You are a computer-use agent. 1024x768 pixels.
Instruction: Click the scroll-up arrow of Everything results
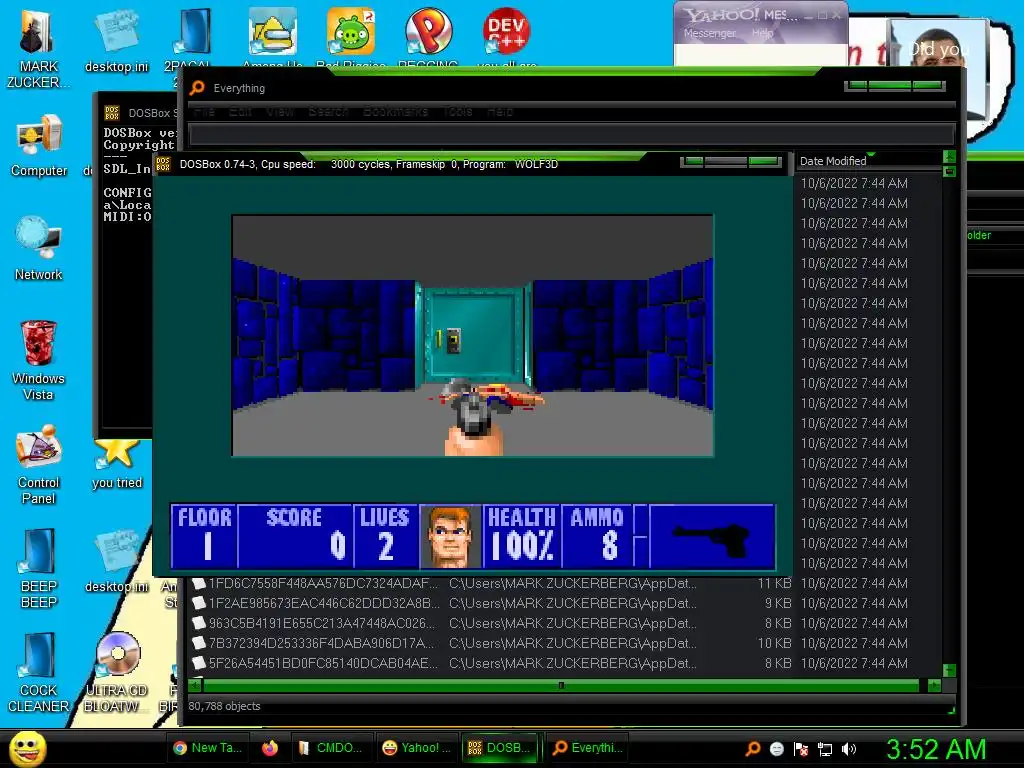click(950, 157)
